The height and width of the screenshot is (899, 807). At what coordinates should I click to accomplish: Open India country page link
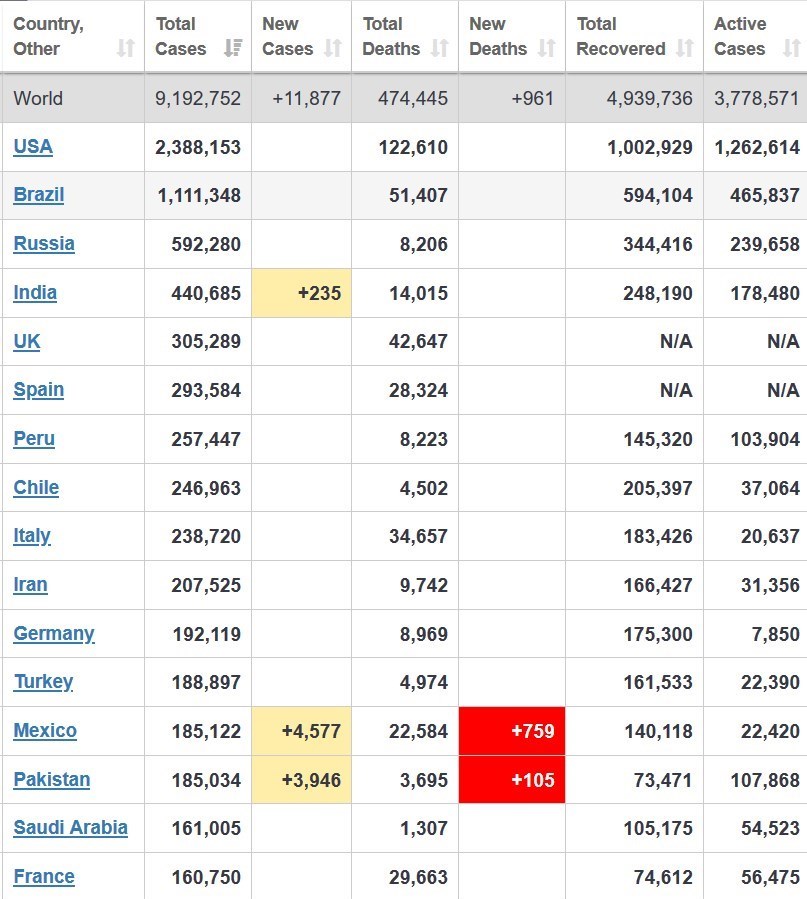tap(35, 293)
